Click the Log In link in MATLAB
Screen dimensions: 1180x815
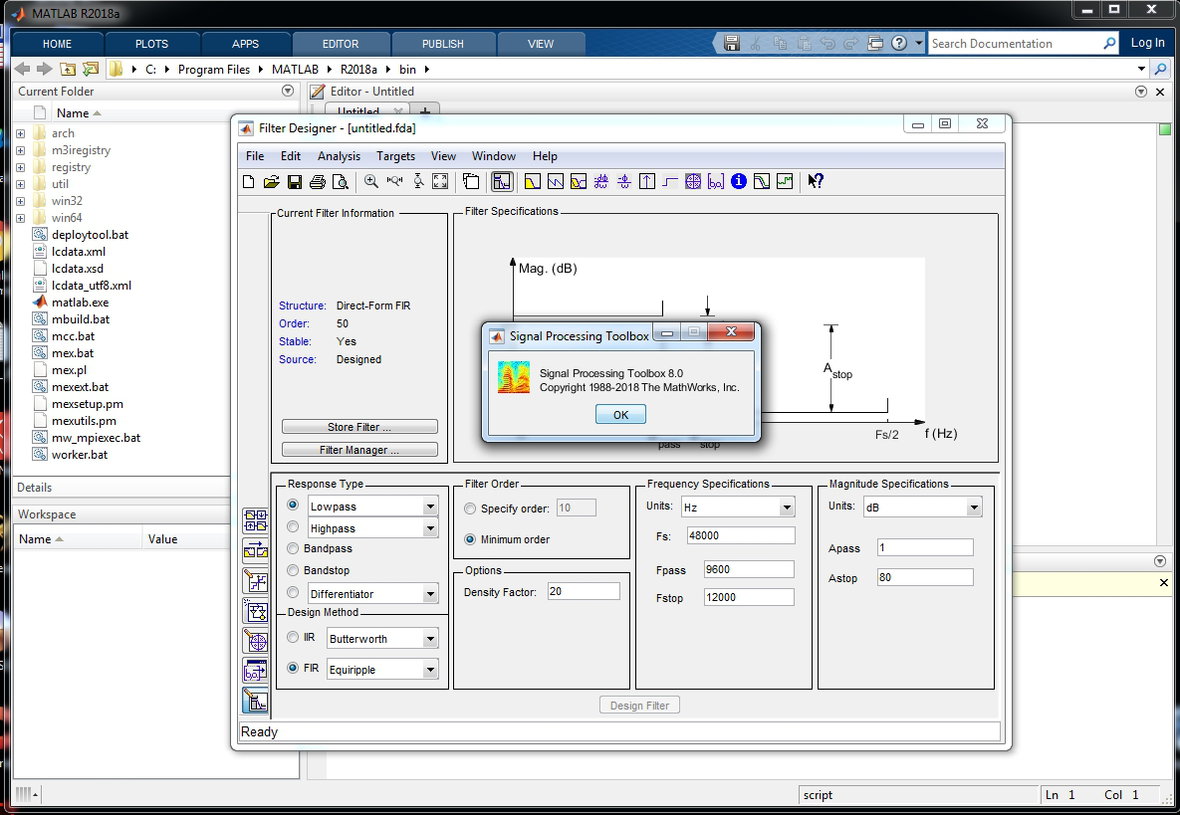[x=1148, y=43]
